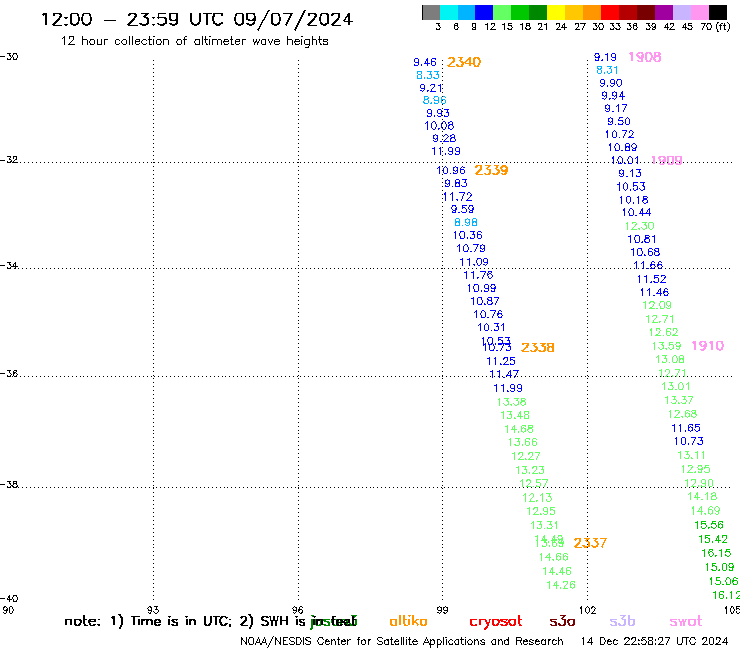740x650 pixels.
Task: Click subtitle 12 hour collection of altimeter wave heights
Action: point(194,41)
